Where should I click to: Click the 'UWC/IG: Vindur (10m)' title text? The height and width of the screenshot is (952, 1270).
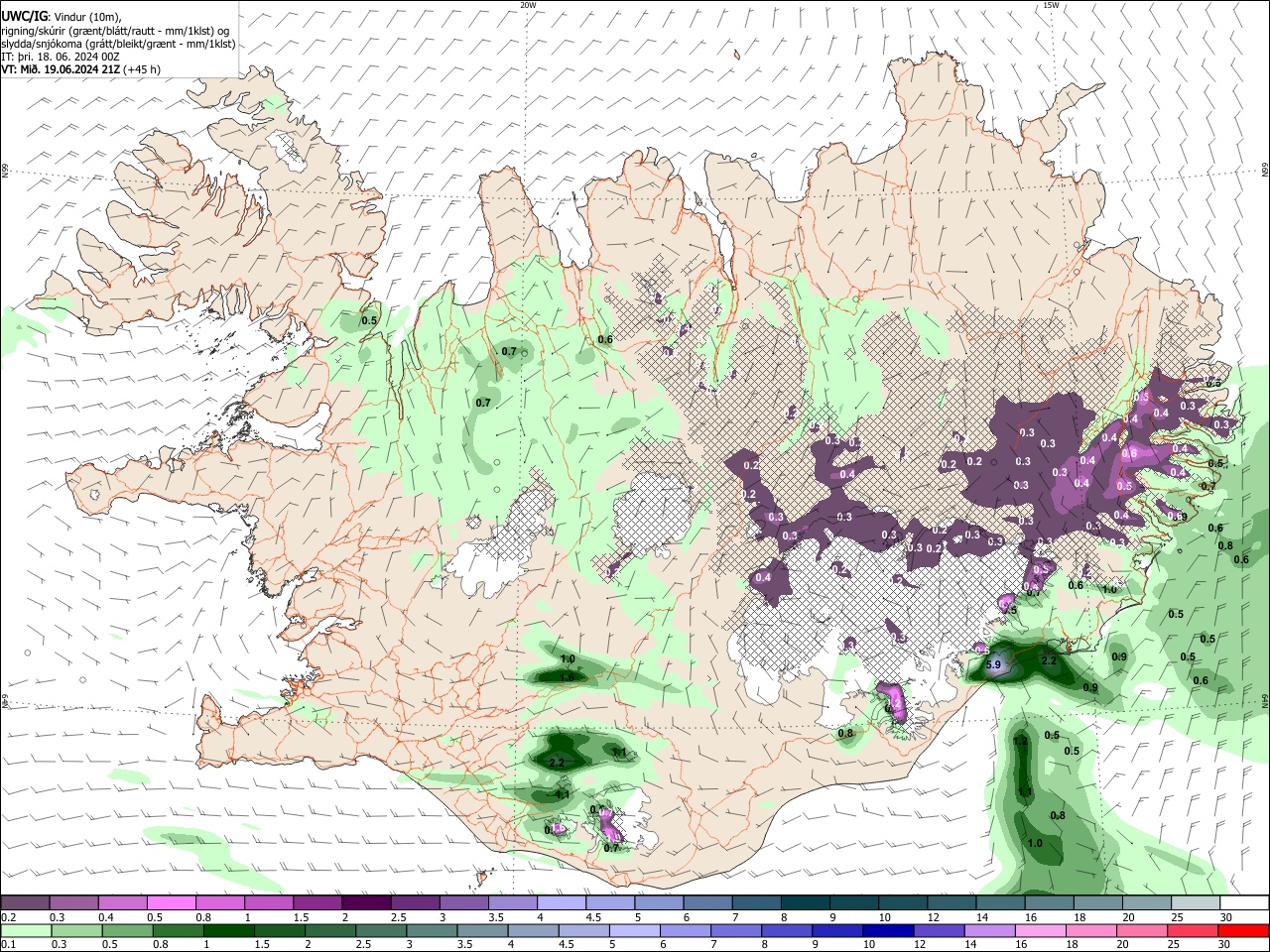tap(62, 17)
